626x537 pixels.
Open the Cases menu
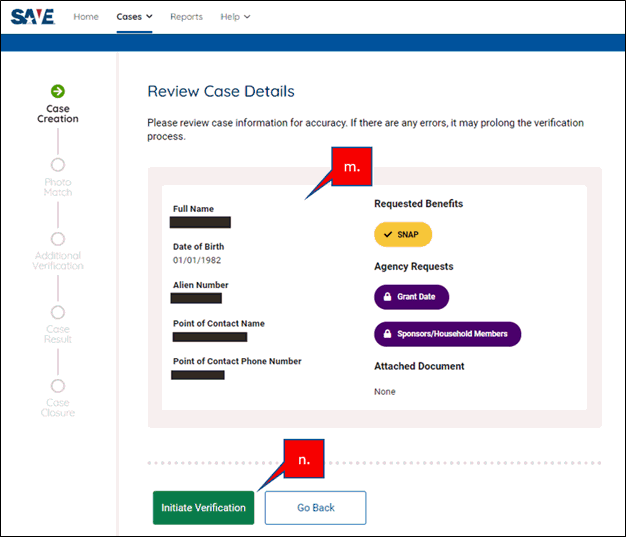coord(134,17)
